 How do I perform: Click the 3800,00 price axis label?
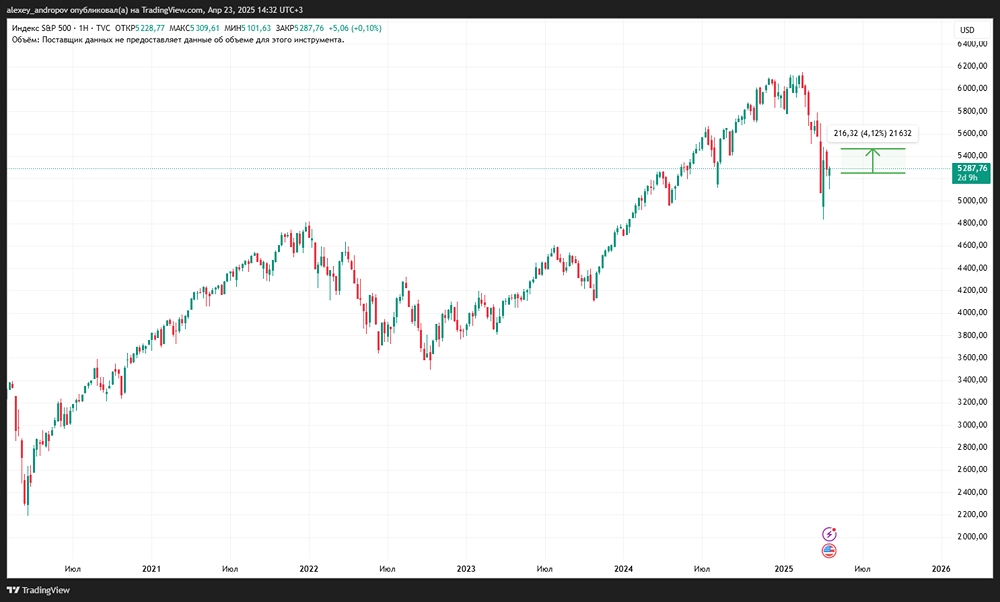pos(972,335)
